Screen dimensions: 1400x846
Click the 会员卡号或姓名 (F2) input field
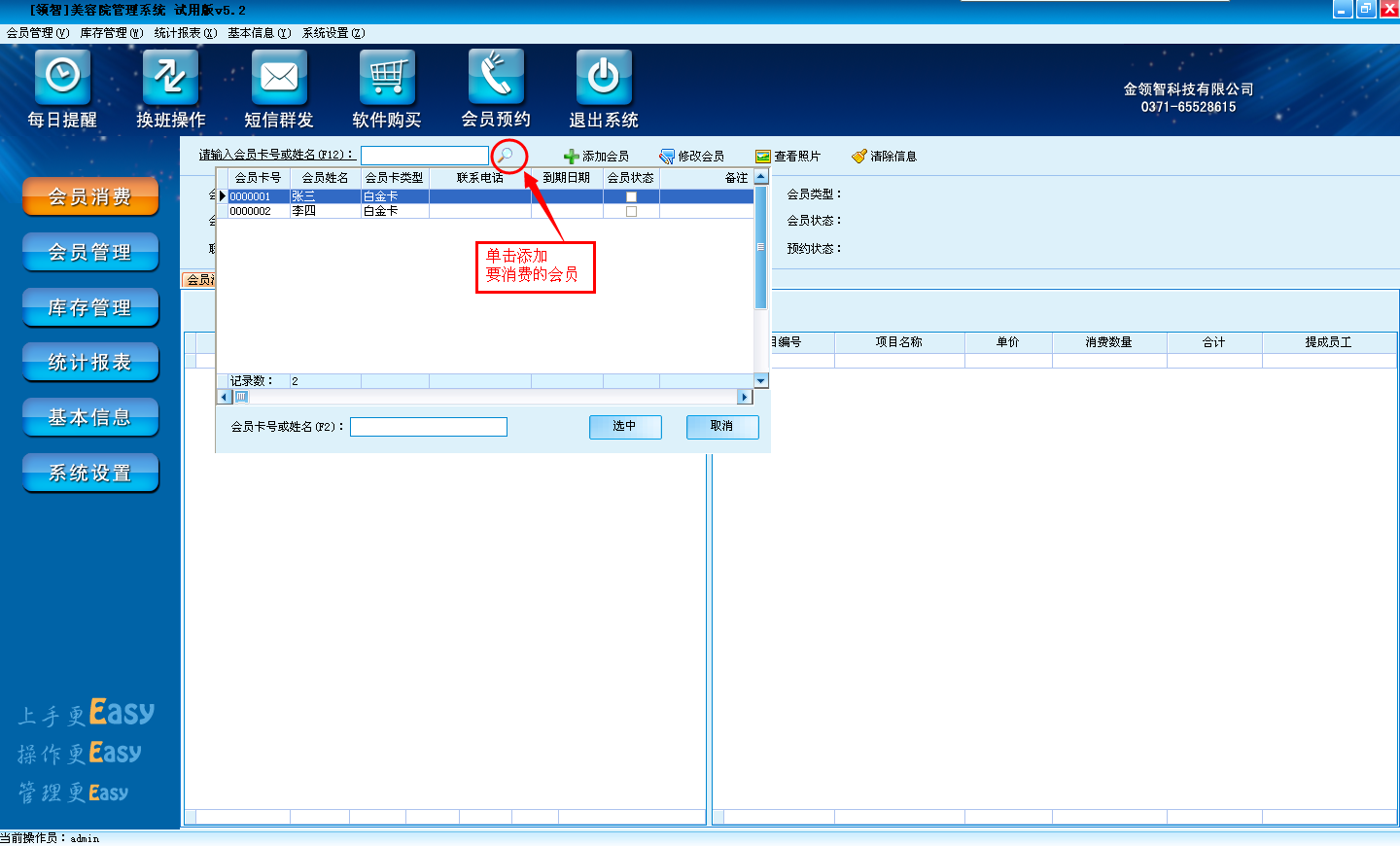[x=428, y=427]
